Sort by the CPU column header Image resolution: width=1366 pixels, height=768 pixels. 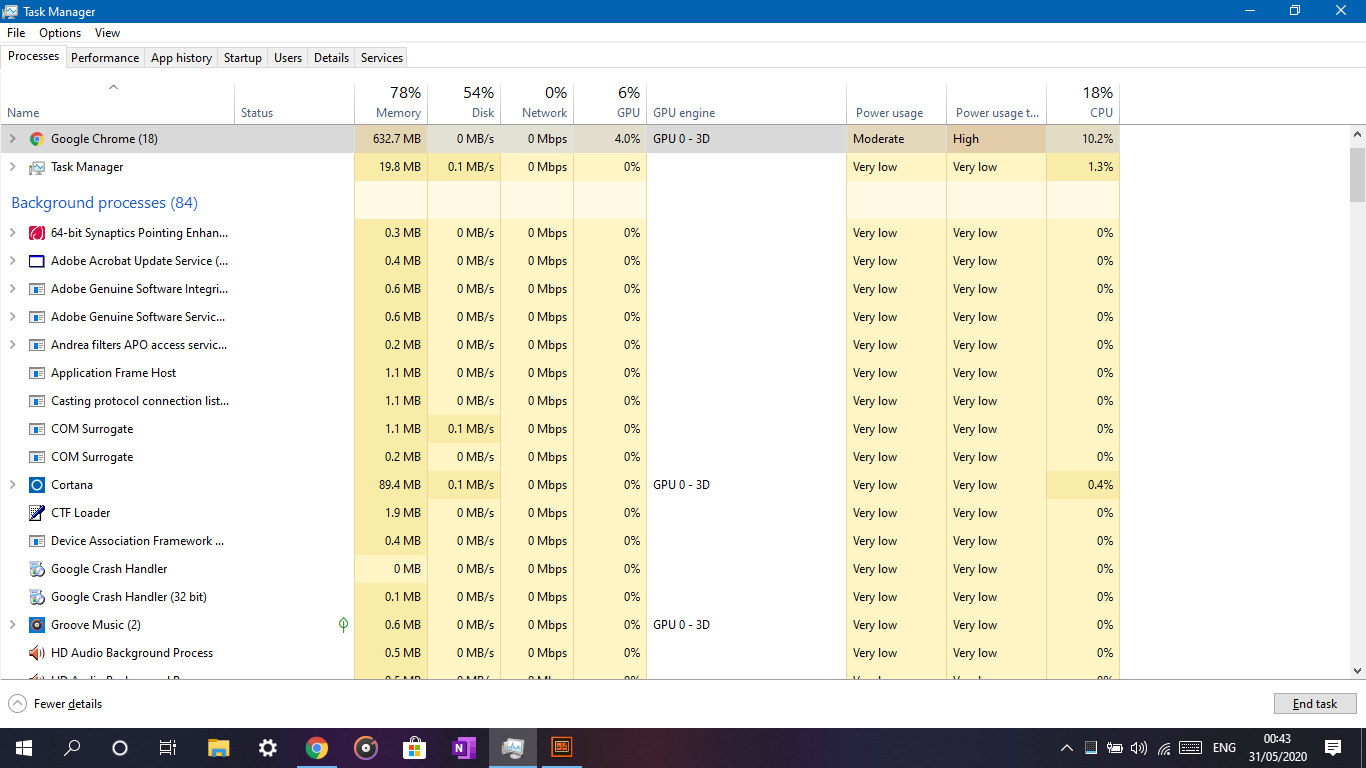[x=1083, y=103]
